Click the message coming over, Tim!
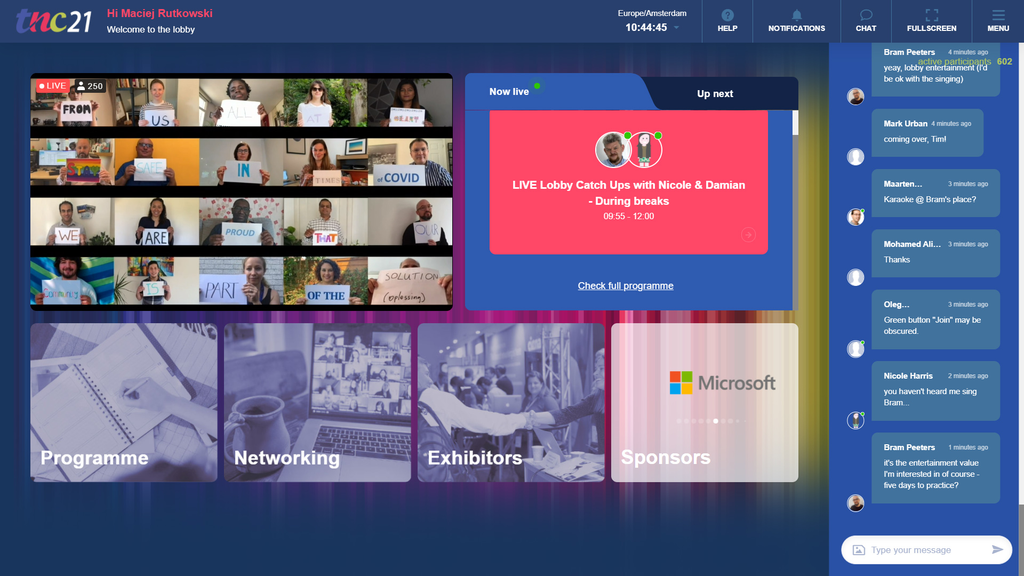Viewport: 1024px width, 576px height. tap(914, 139)
